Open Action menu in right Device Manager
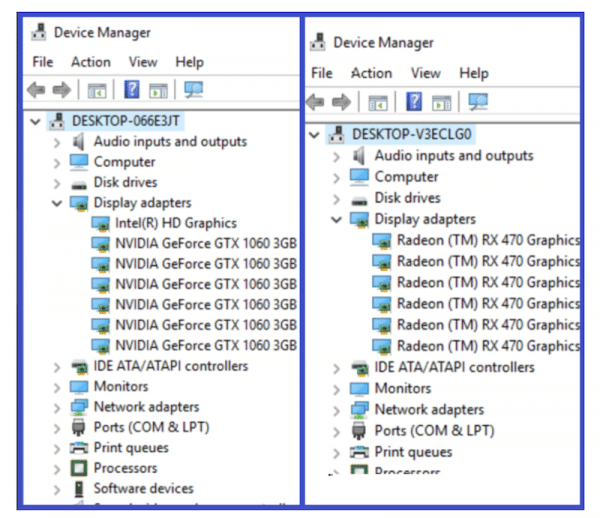 tap(372, 73)
